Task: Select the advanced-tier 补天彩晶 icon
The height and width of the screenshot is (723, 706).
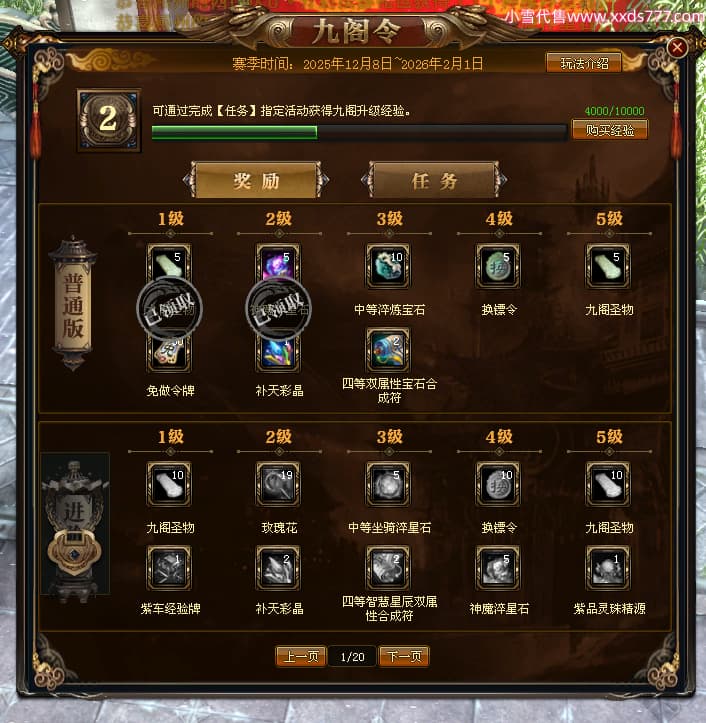Action: pyautogui.click(x=278, y=568)
